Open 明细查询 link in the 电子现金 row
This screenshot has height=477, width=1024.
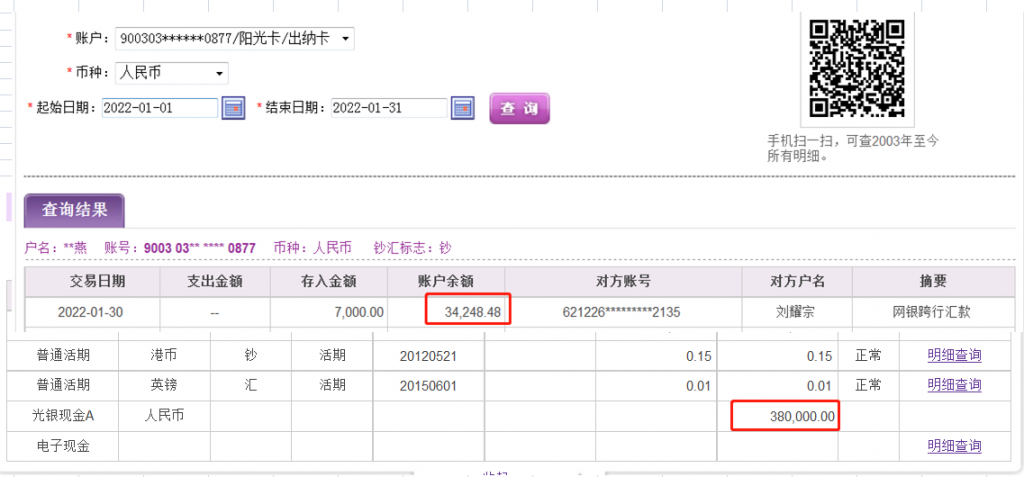(x=954, y=446)
